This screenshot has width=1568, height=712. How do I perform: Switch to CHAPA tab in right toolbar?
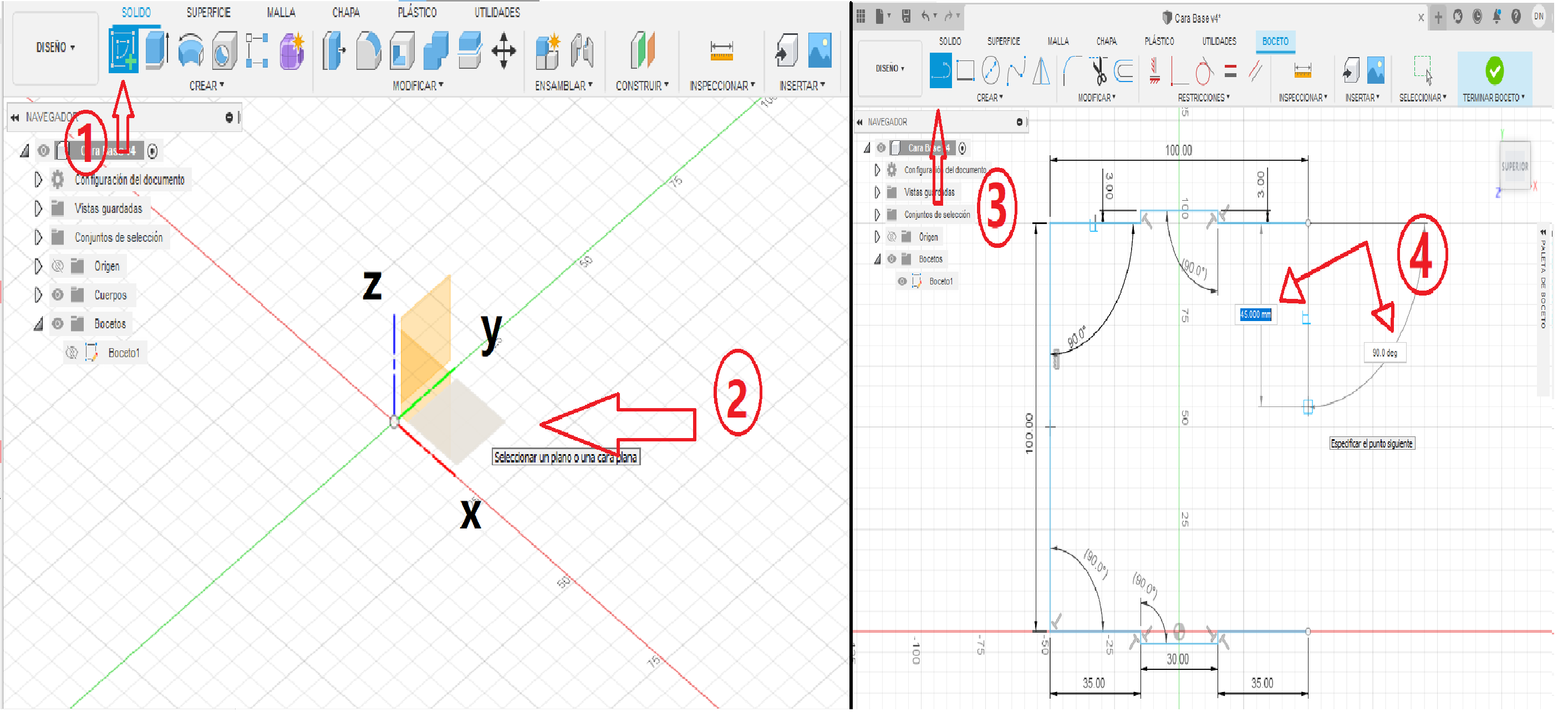tap(1108, 41)
